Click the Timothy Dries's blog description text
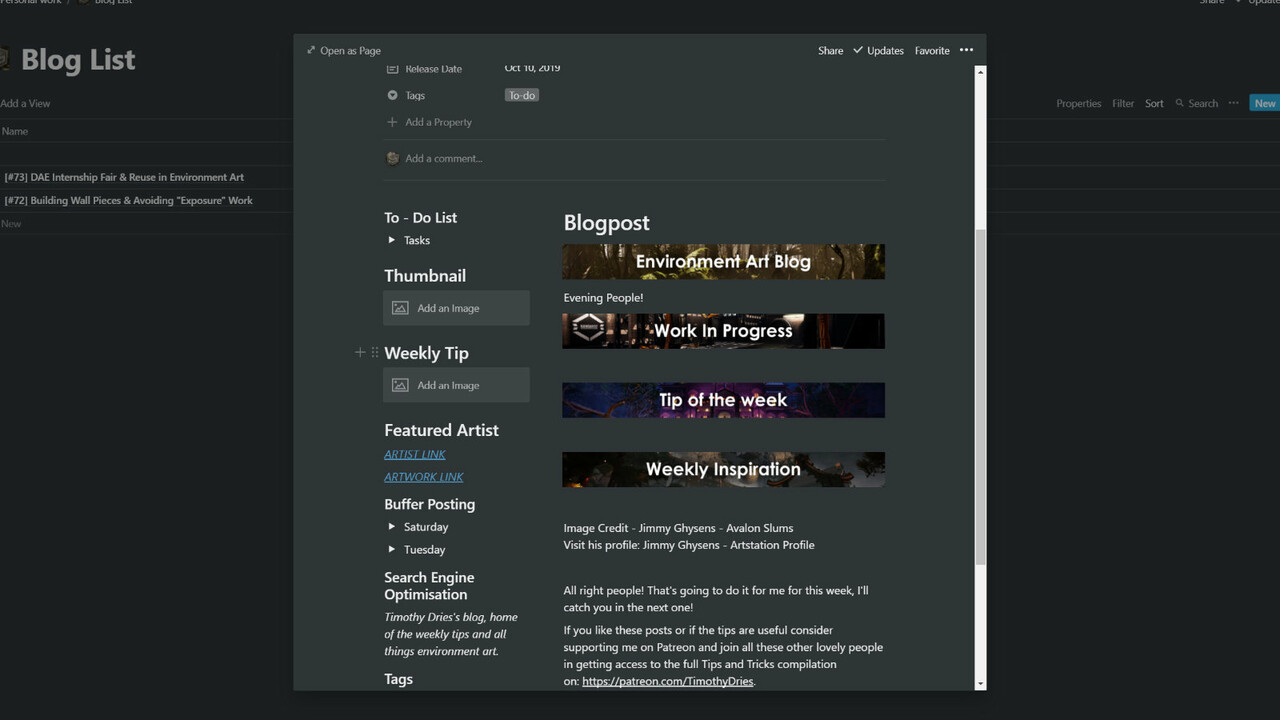 pyautogui.click(x=451, y=634)
